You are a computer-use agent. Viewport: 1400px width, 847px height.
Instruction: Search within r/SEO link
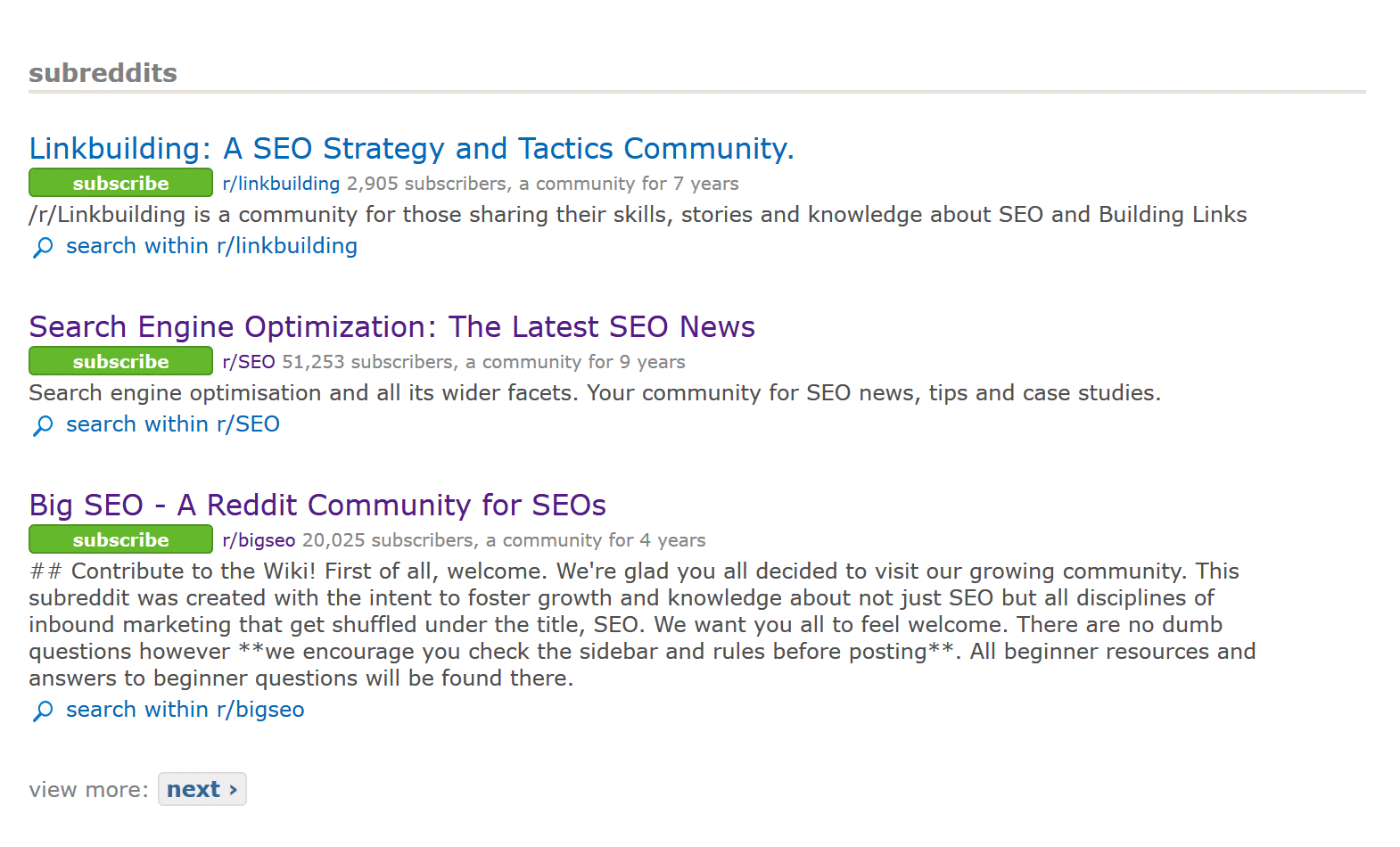point(173,424)
